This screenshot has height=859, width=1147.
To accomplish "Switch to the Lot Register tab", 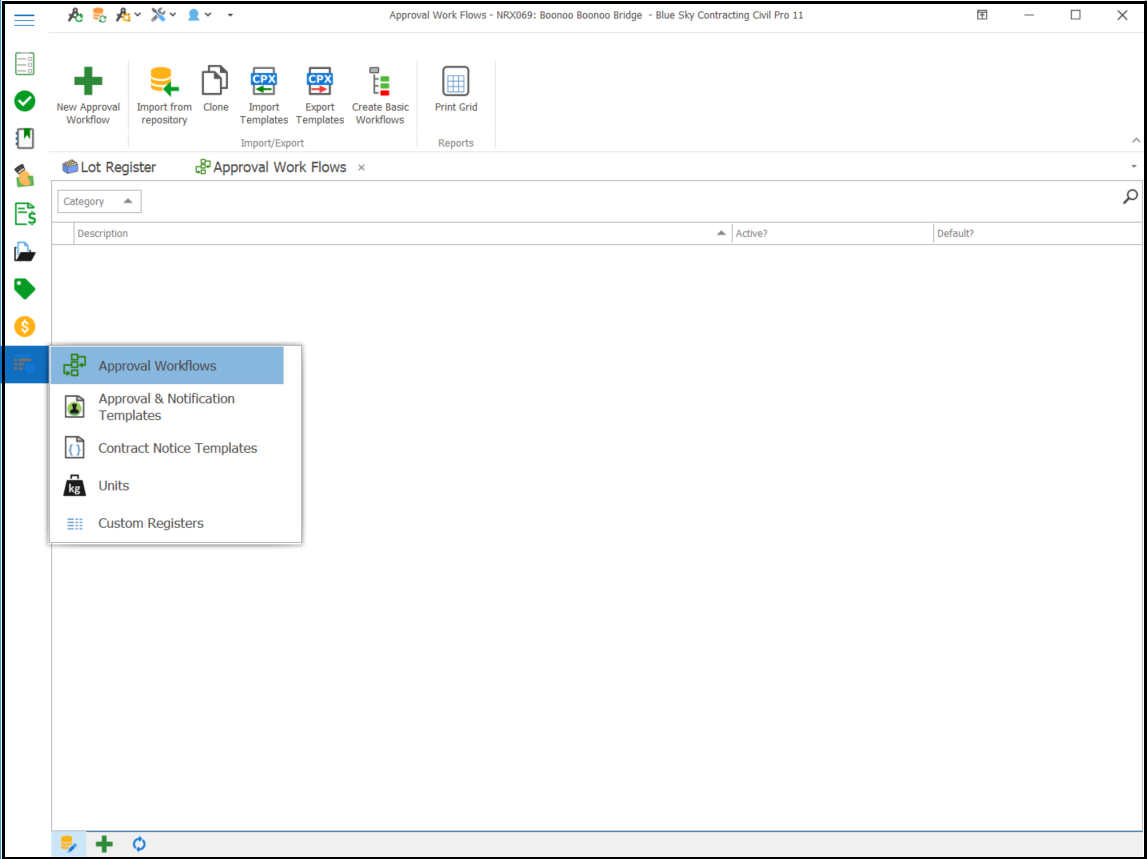I will pos(110,167).
